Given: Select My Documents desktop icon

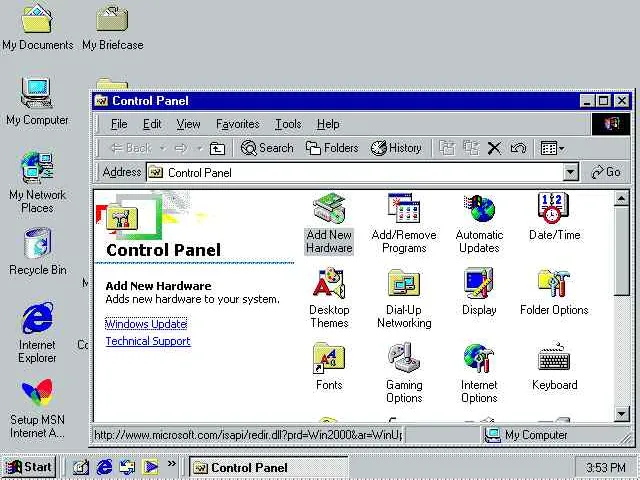Looking at the screenshot, I should point(38,27).
